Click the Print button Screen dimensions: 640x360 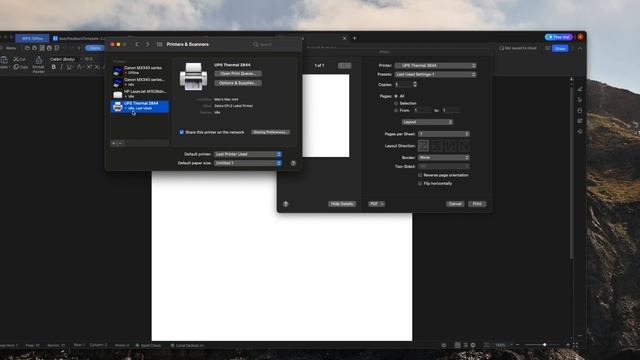[477, 204]
